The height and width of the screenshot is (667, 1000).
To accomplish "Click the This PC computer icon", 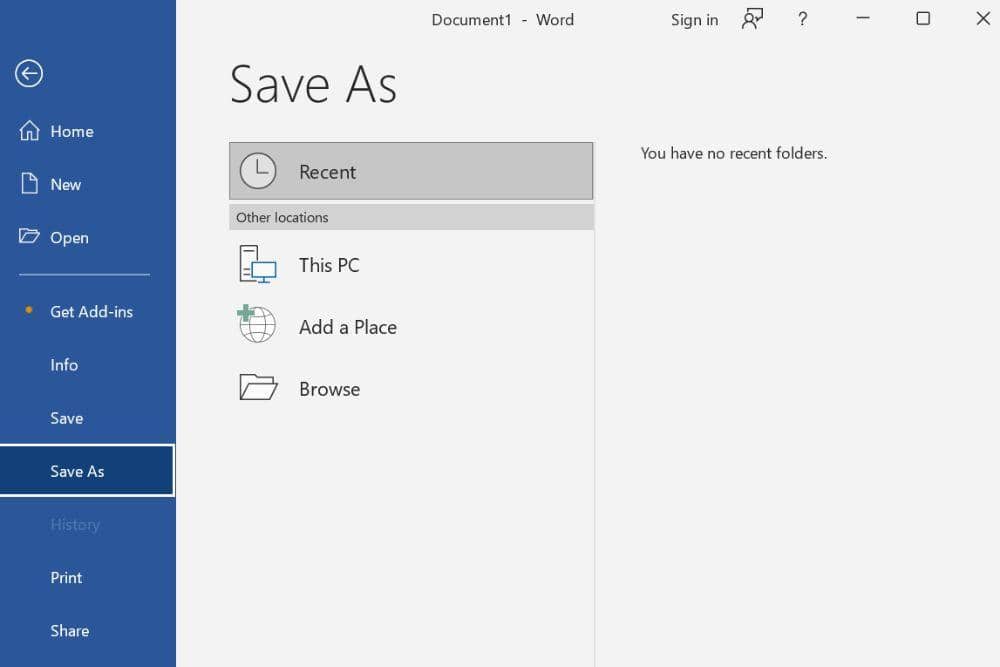I will pyautogui.click(x=257, y=265).
